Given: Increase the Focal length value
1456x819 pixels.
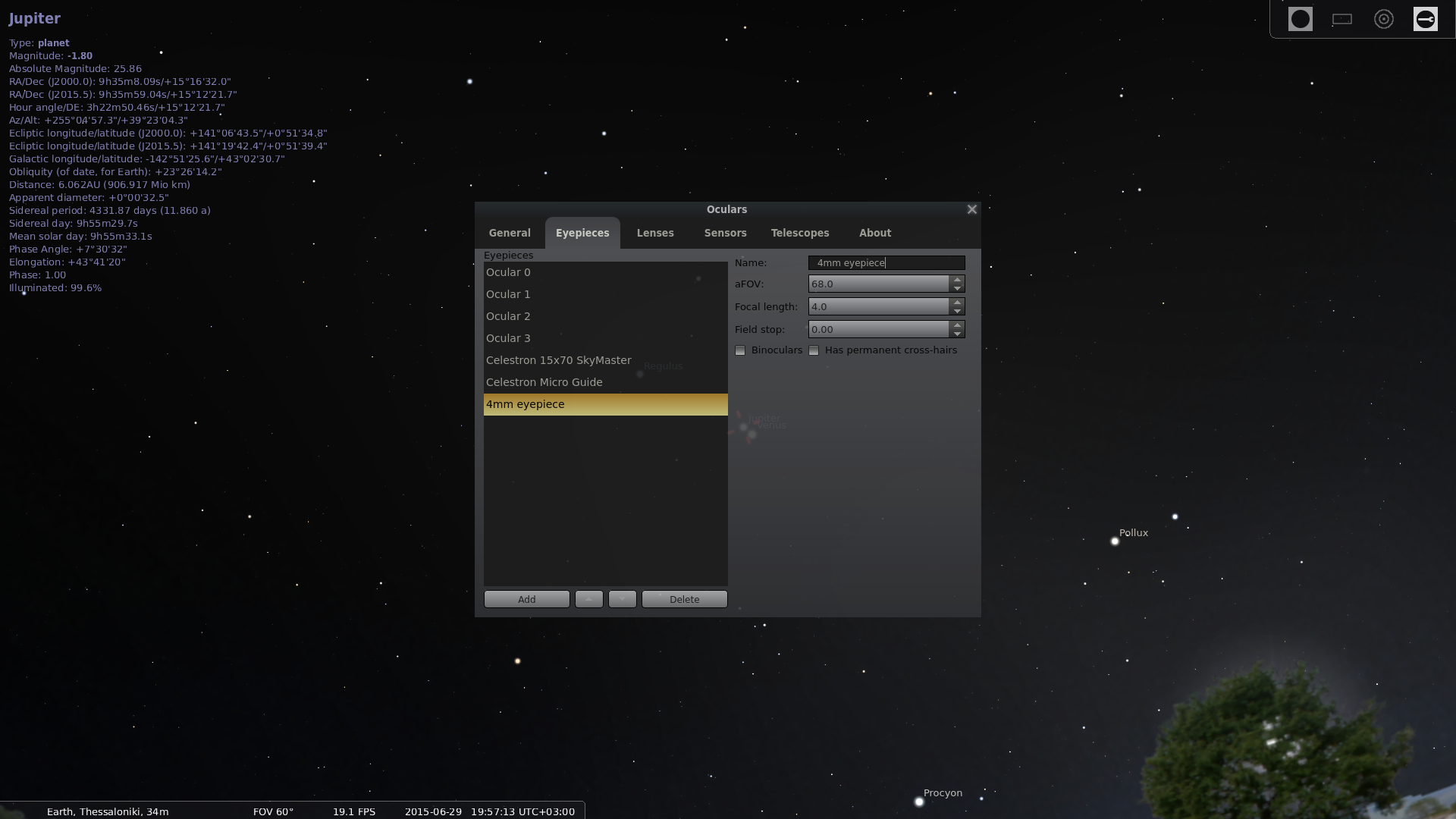Looking at the screenshot, I should pos(957,303).
